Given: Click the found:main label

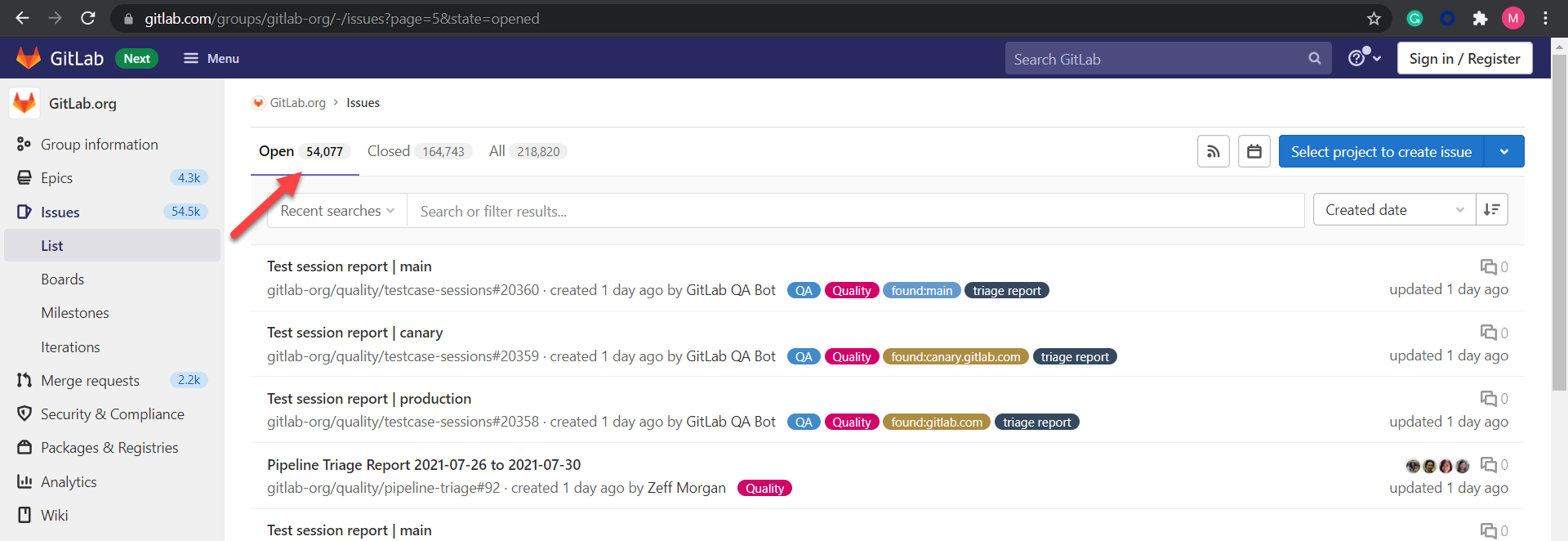Looking at the screenshot, I should click(x=921, y=290).
